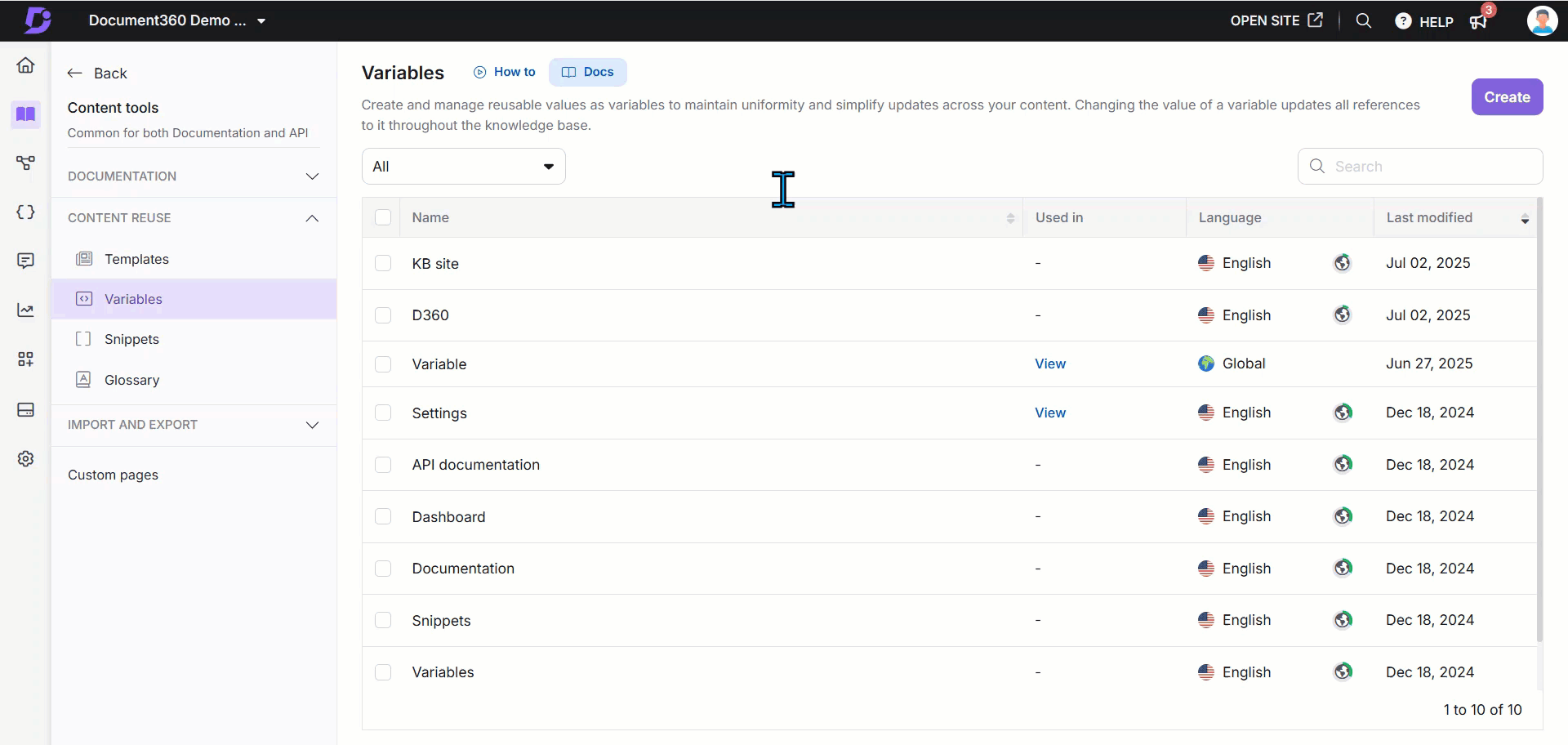Check the Variables row checkbox in table
The width and height of the screenshot is (1568, 745).
(x=382, y=672)
